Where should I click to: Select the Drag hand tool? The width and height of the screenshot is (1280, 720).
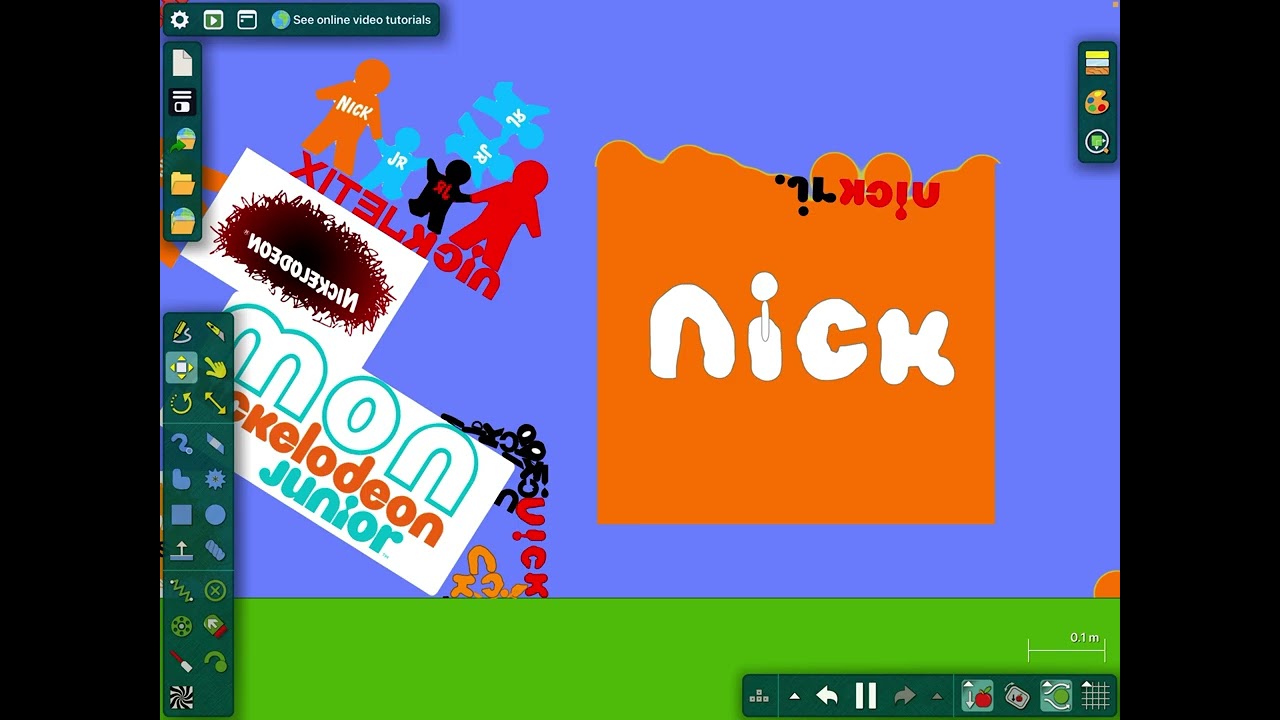(215, 368)
